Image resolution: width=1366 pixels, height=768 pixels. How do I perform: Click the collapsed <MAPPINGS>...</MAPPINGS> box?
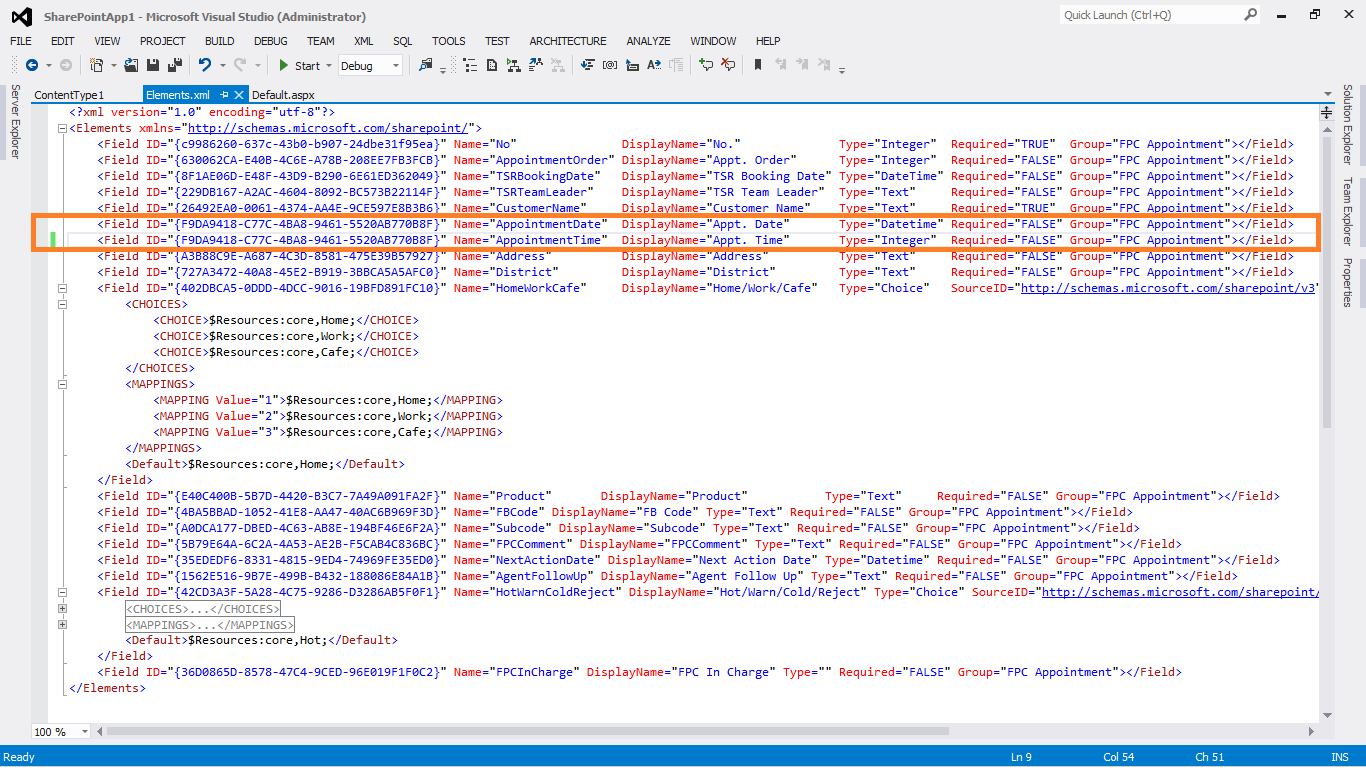pos(210,624)
